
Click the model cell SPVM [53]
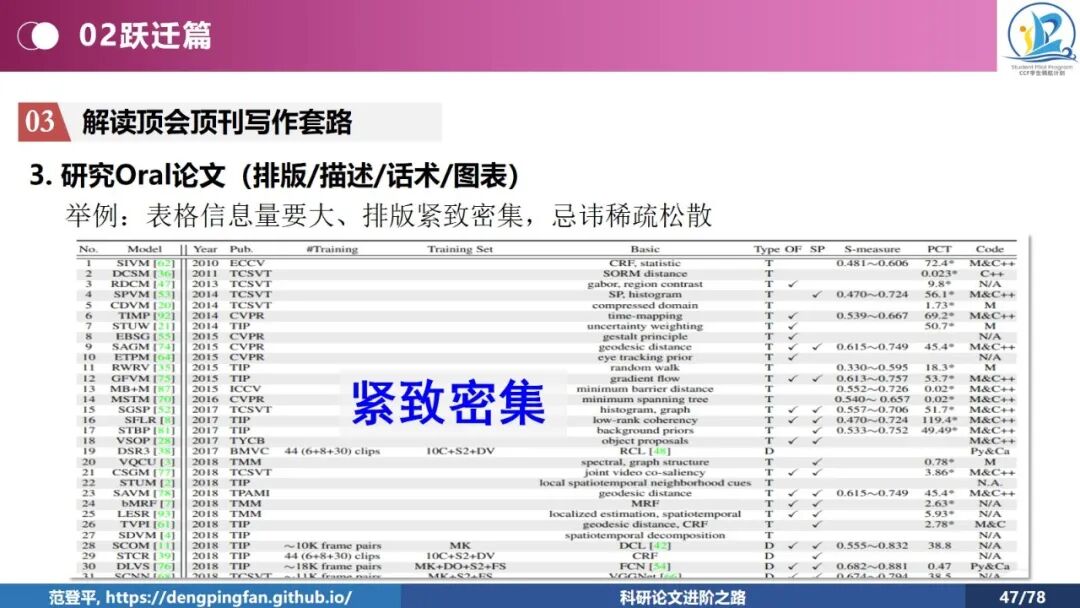click(144, 294)
